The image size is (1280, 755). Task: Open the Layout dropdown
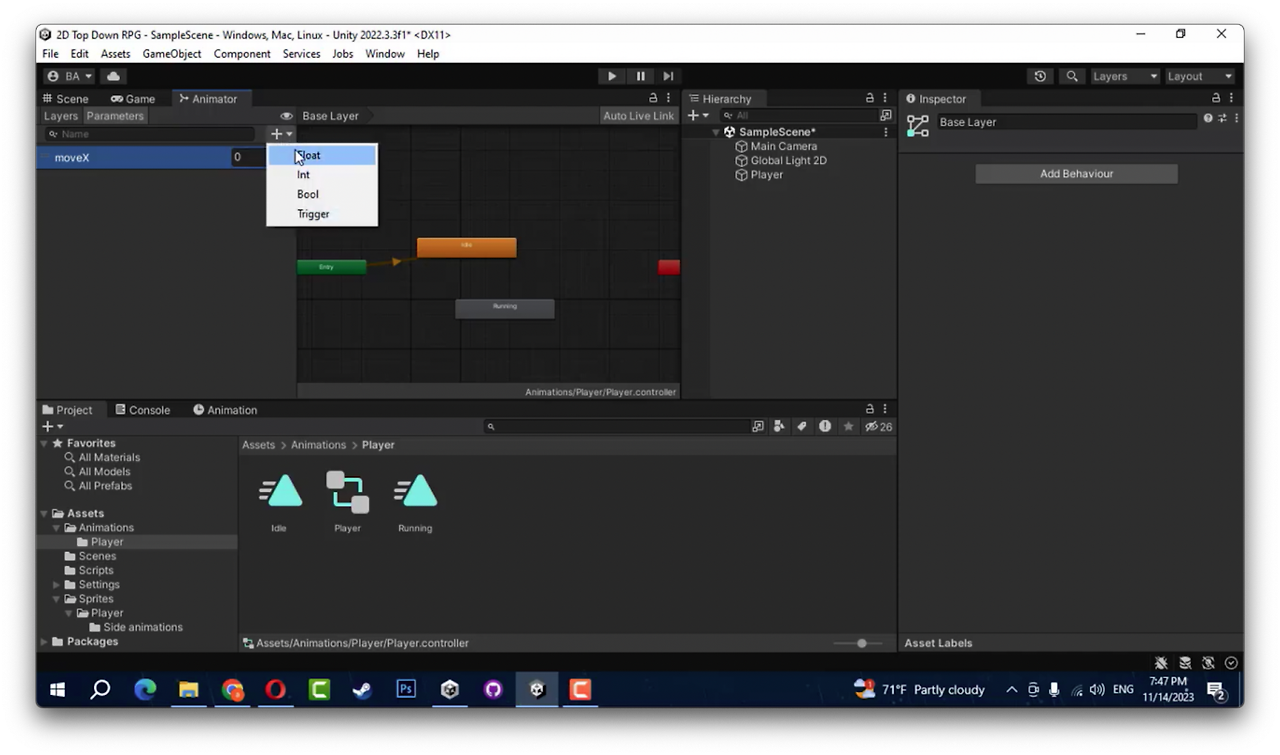point(1200,76)
